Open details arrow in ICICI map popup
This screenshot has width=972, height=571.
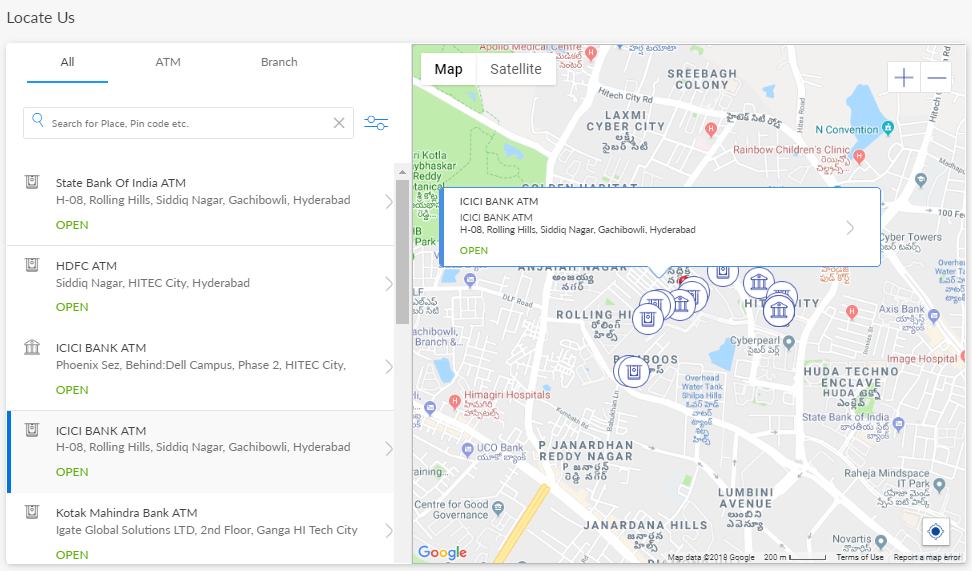tap(850, 228)
